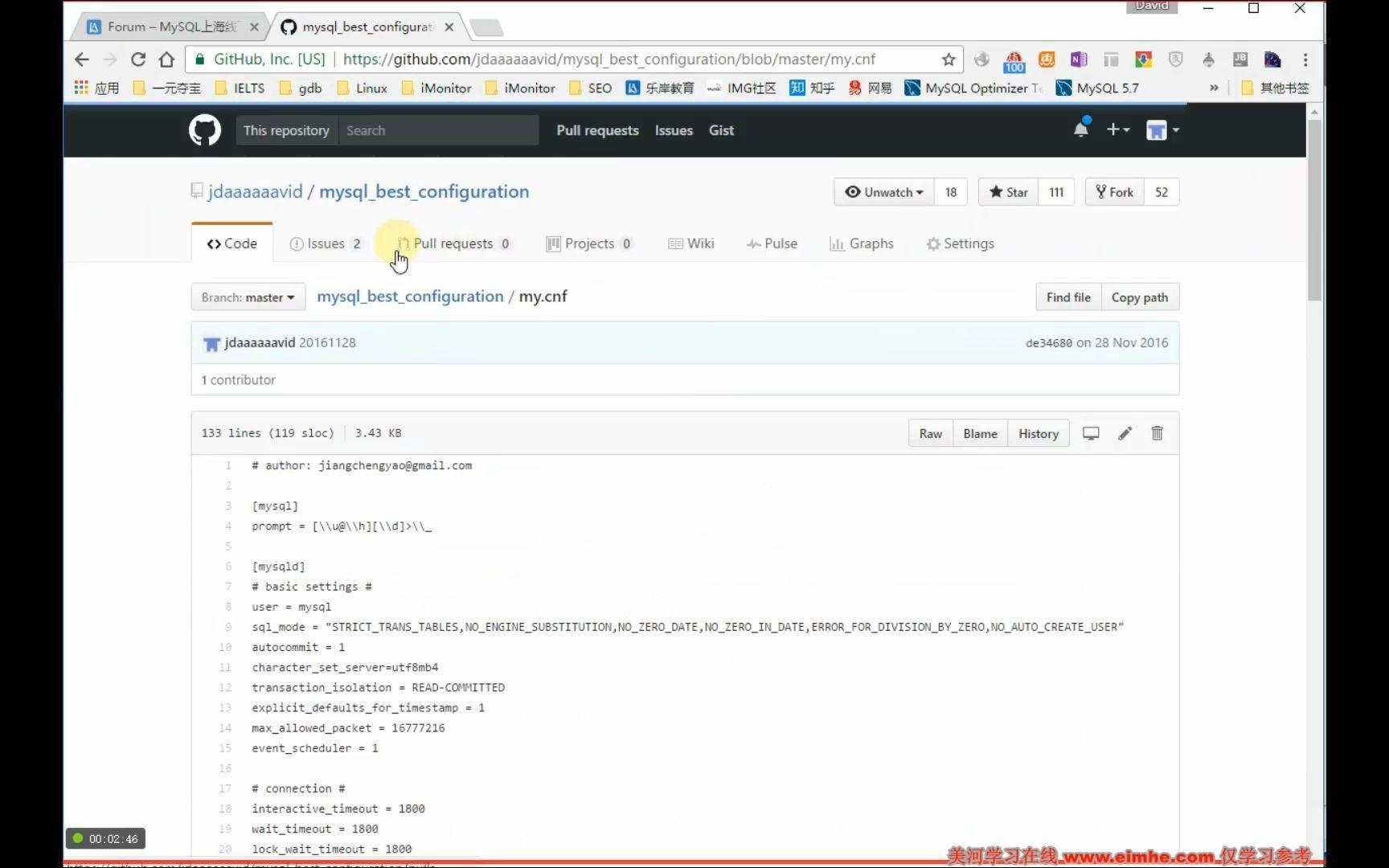This screenshot has height=868, width=1389.
Task: Open MySQL Optimizer bookmark
Action: pyautogui.click(x=973, y=88)
